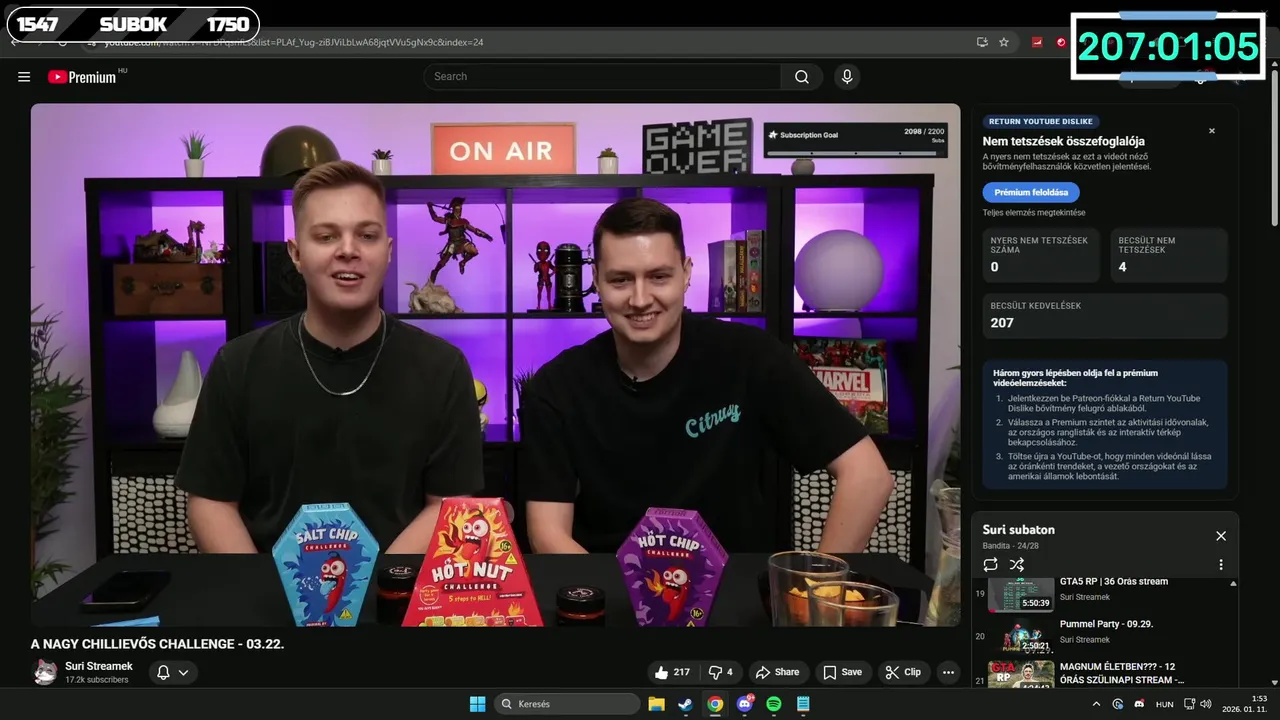The image size is (1280, 720).
Task: Open the Windows Start menu
Action: (x=477, y=704)
